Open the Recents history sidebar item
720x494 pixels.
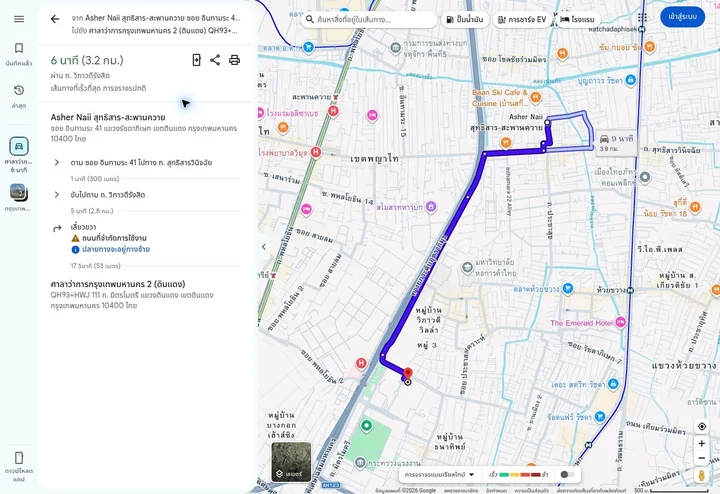click(x=19, y=96)
